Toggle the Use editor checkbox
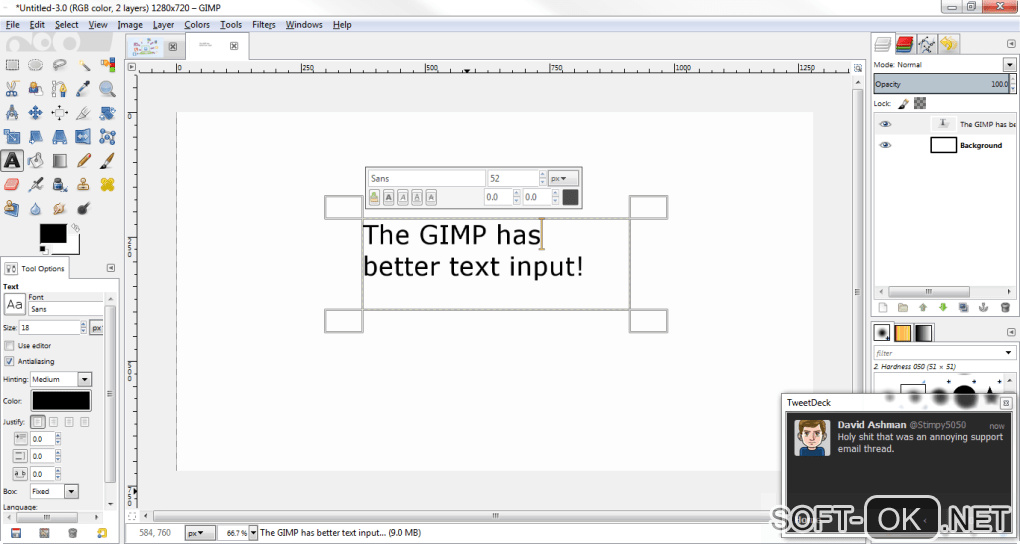Viewport: 1020px width, 544px height. [9, 346]
